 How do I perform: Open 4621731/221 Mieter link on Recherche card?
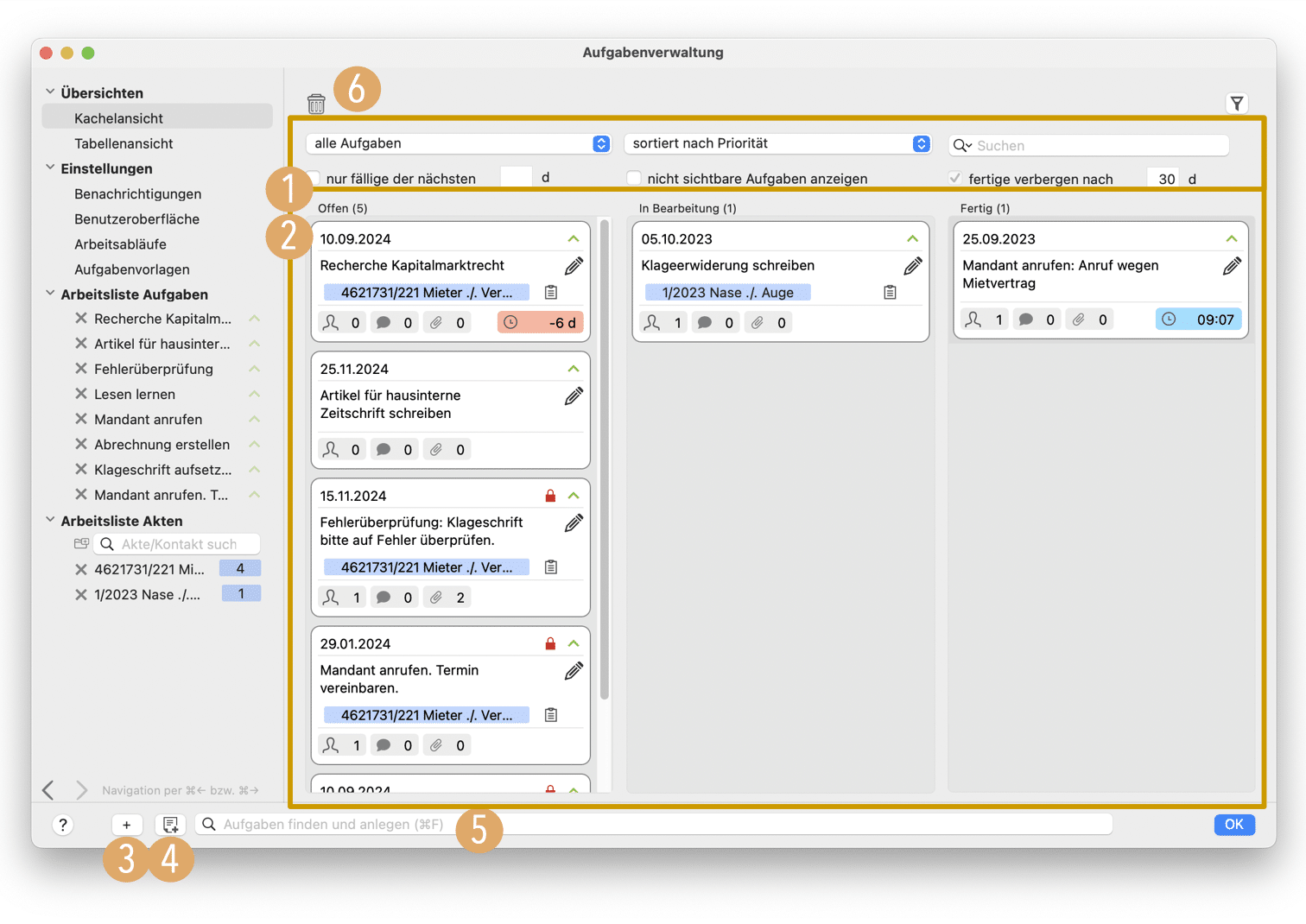pyautogui.click(x=427, y=293)
